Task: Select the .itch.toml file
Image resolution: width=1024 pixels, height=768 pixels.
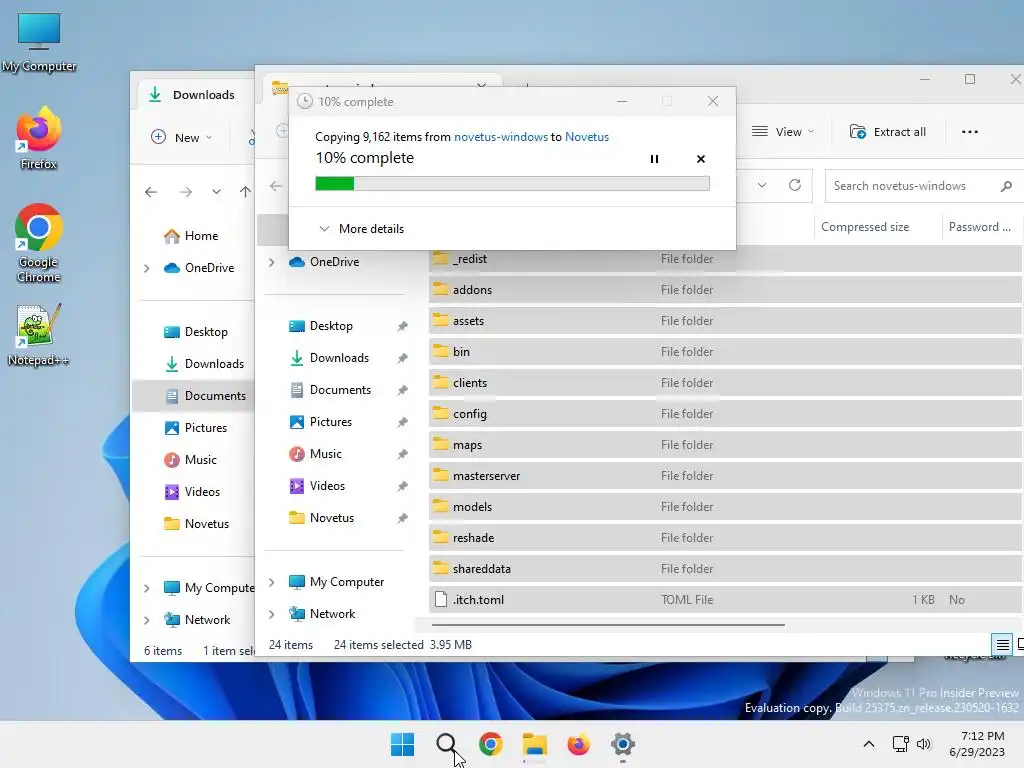Action: pyautogui.click(x=725, y=600)
